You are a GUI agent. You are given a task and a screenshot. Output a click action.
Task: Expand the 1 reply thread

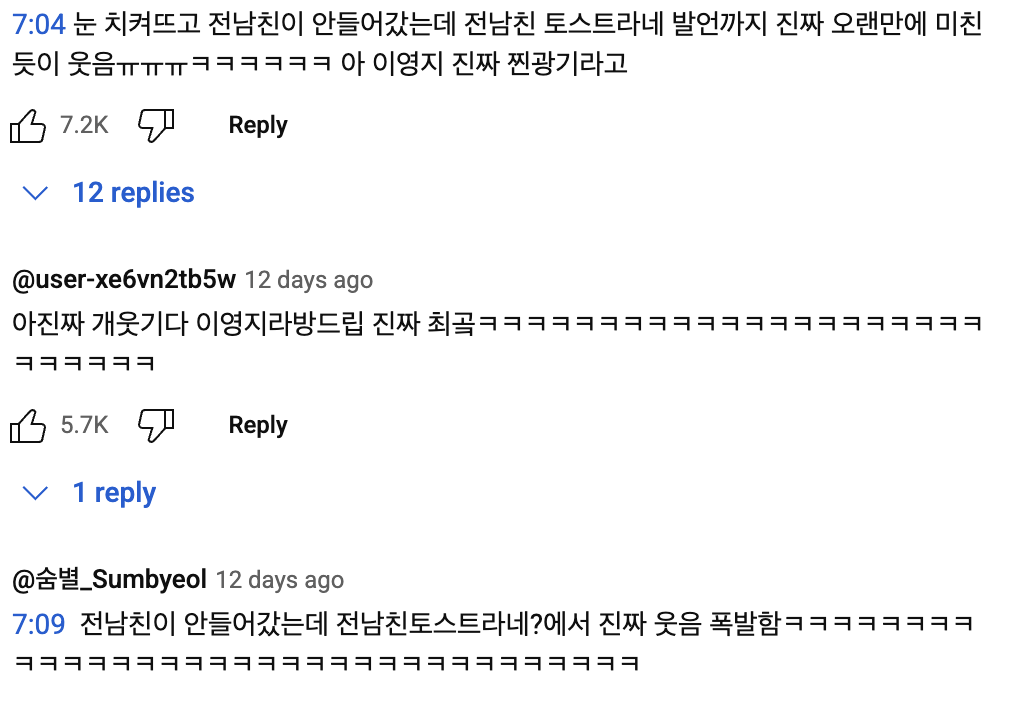[x=89, y=493]
